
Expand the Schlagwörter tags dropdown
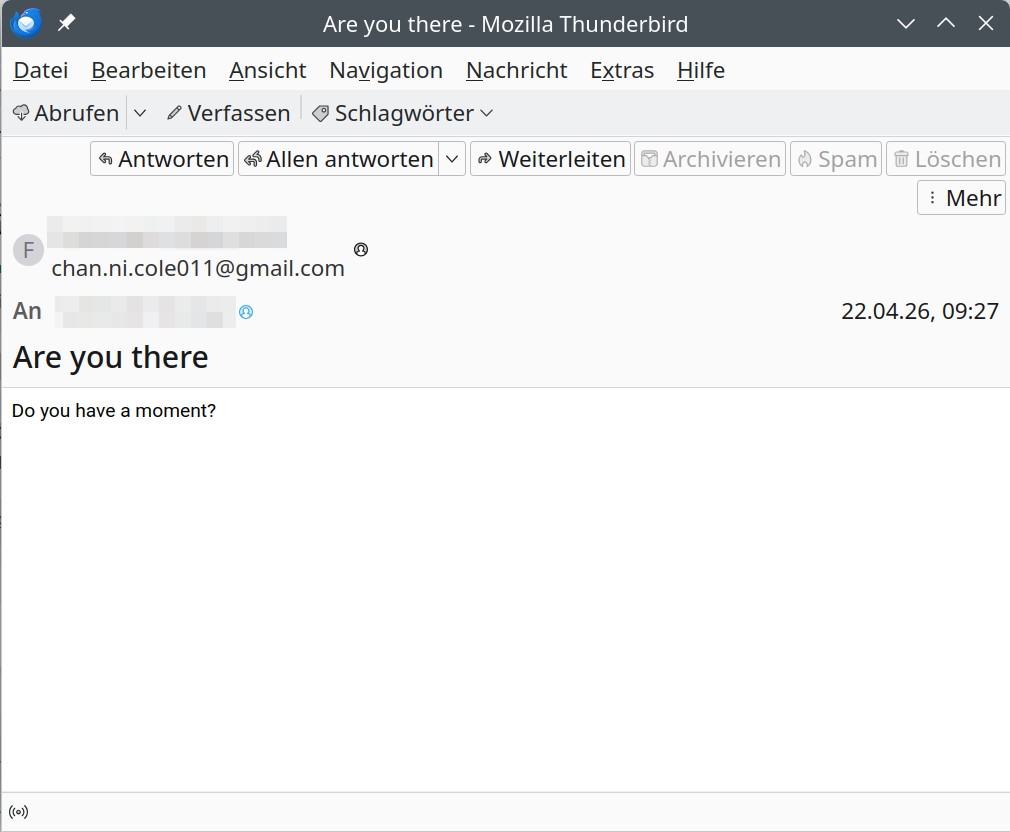click(403, 113)
